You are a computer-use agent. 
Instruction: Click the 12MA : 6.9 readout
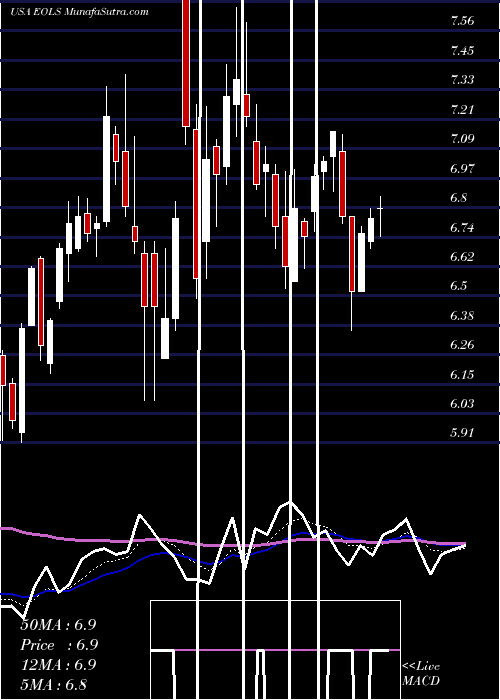(x=58, y=665)
